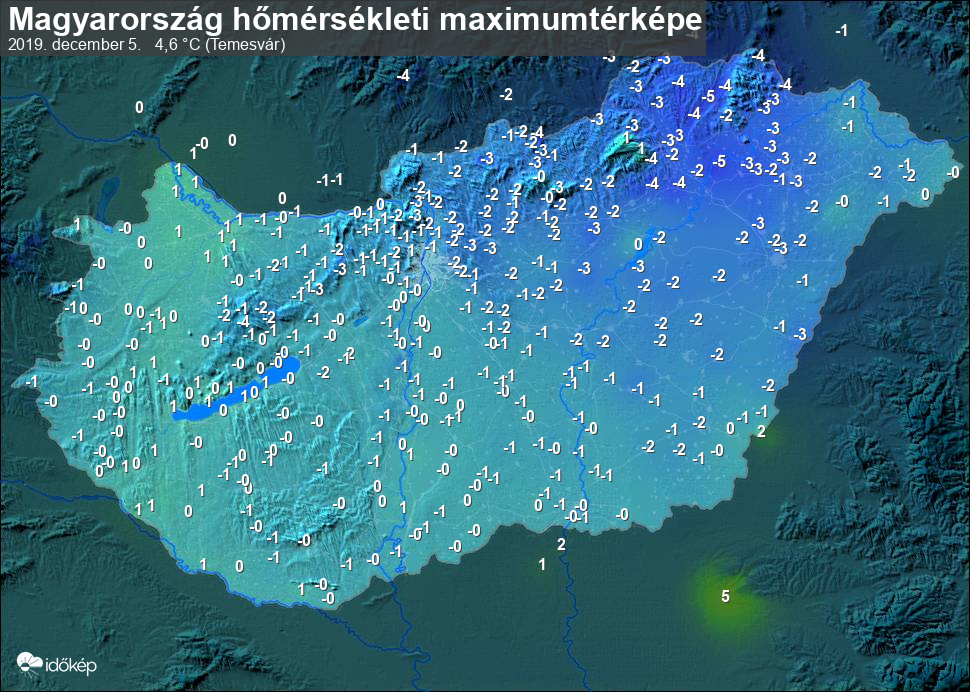Click the '4,6 °C (Temesvár)' maximum value
Viewport: 970px width, 692px height.
tap(220, 46)
